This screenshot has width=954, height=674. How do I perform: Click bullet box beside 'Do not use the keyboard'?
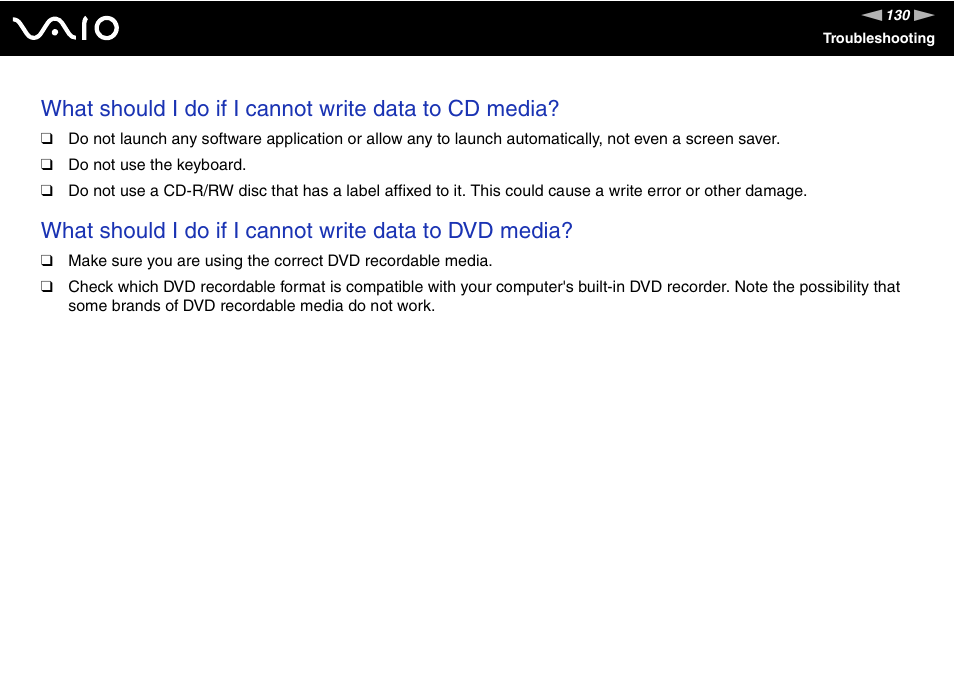point(47,165)
